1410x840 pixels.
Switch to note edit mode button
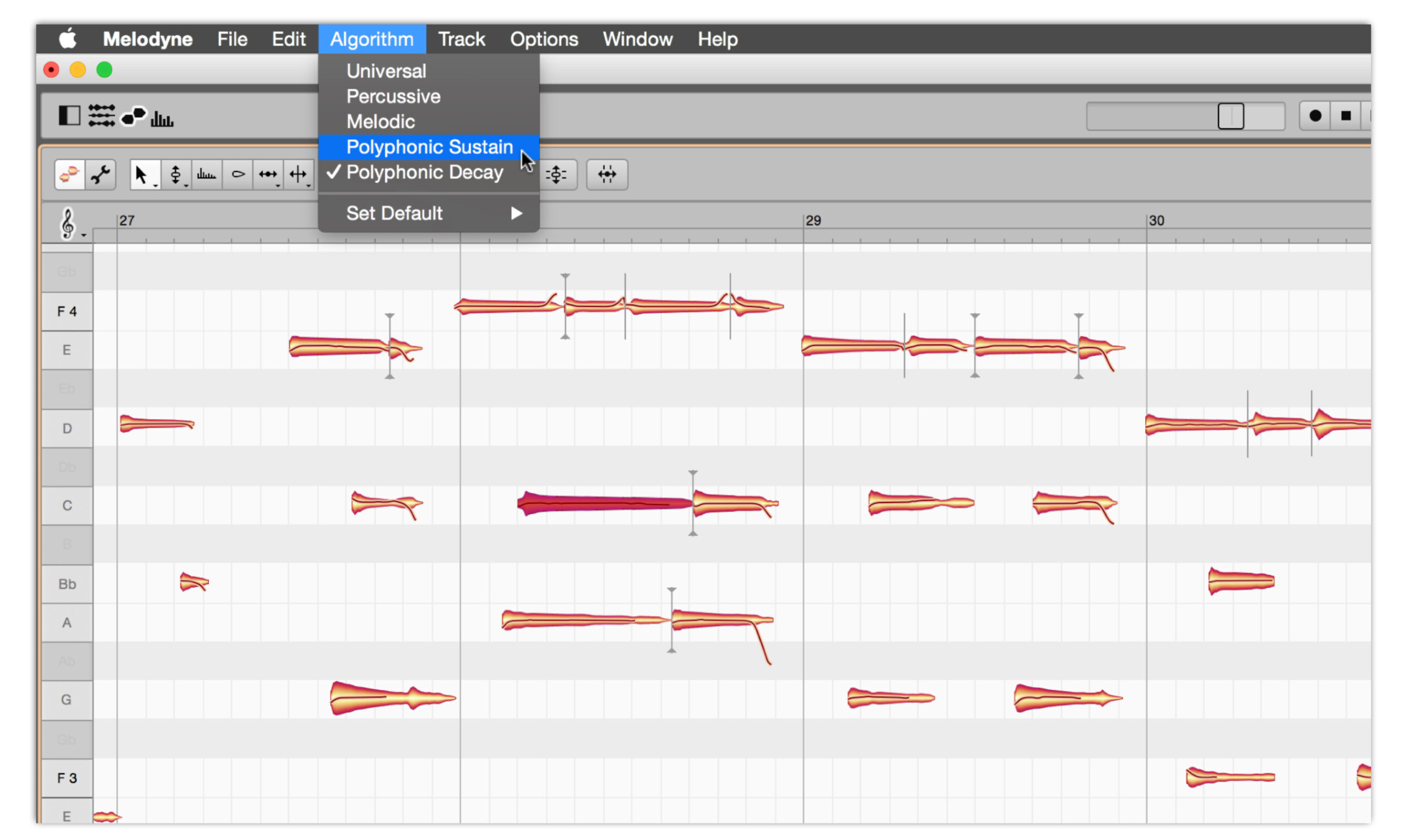click(69, 174)
